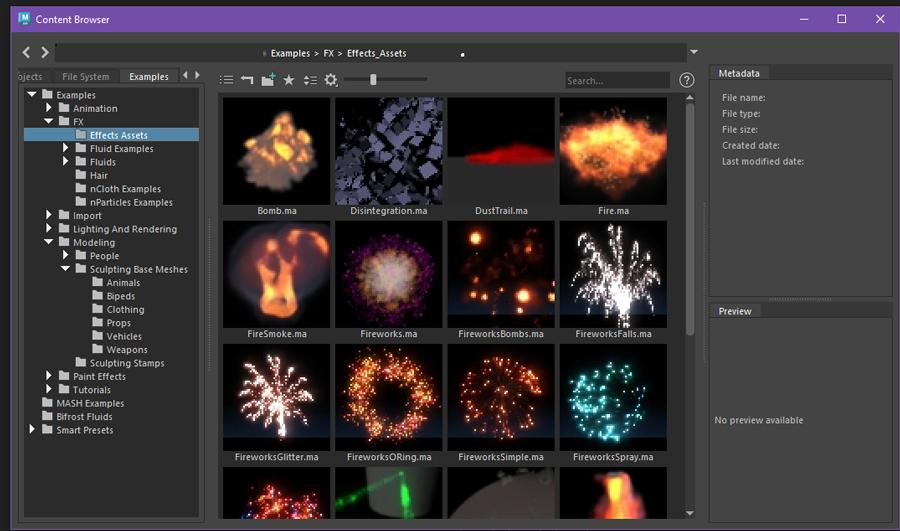900x531 pixels.
Task: Click the Search input field
Action: [x=617, y=80]
